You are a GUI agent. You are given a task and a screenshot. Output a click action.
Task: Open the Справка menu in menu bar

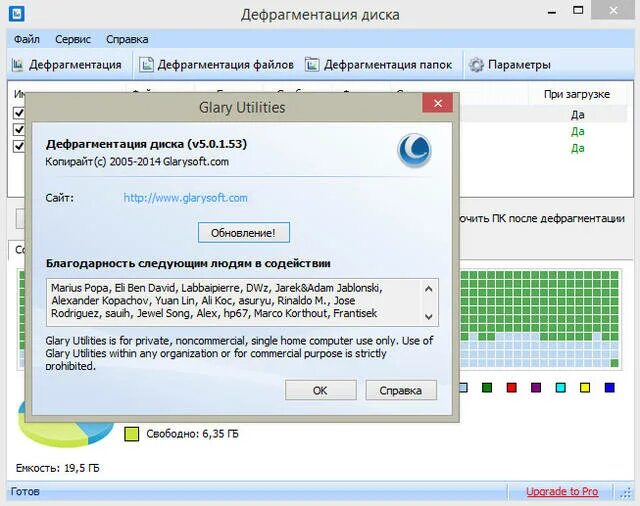pos(127,40)
